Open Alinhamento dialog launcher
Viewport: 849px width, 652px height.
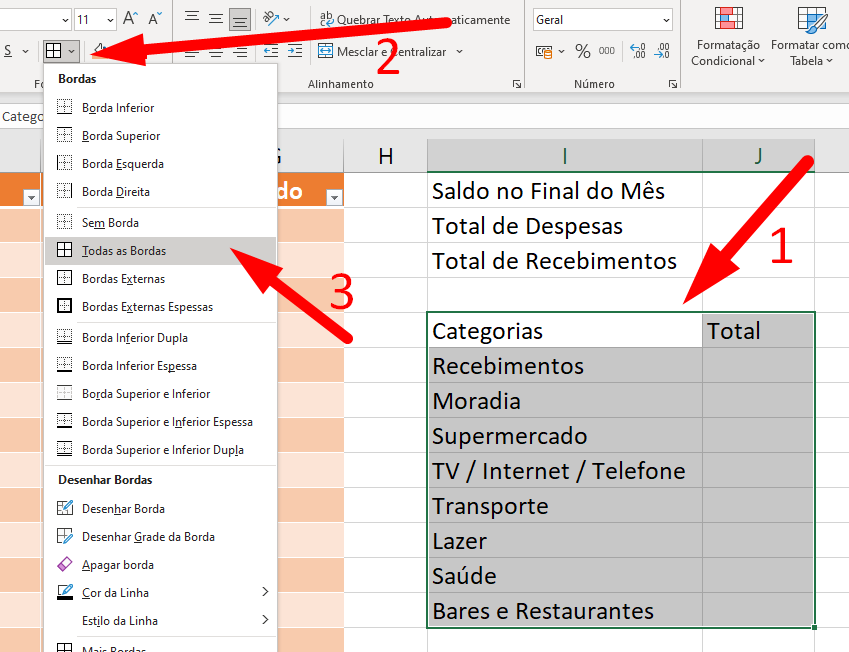click(x=517, y=84)
